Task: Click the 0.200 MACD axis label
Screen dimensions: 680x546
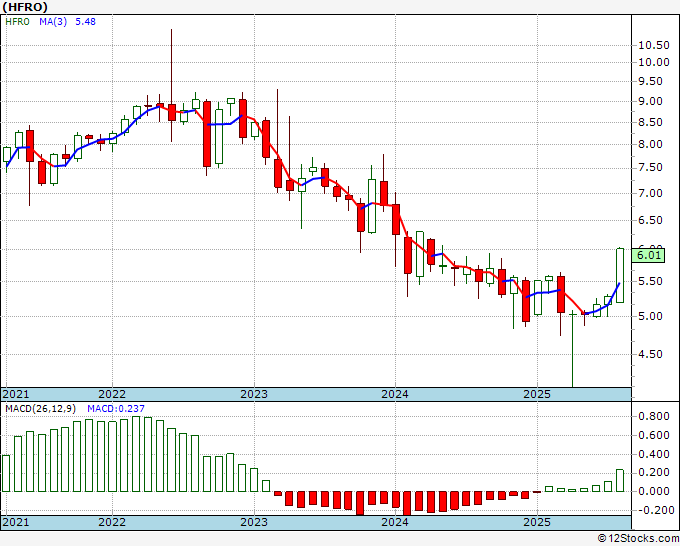Action: click(654, 472)
